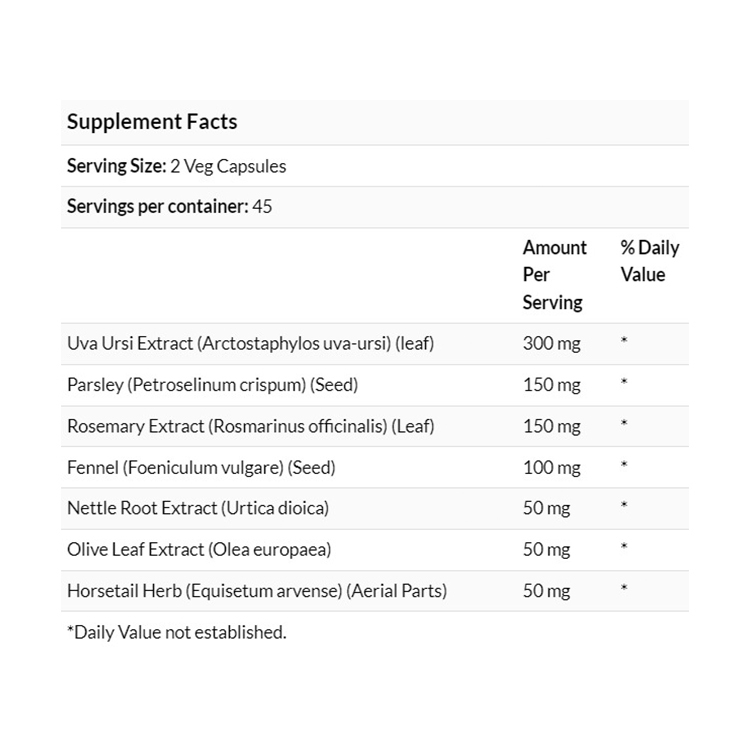
Task: Click the 50 mg amount for Horsetail Herb
Action: tap(546, 590)
